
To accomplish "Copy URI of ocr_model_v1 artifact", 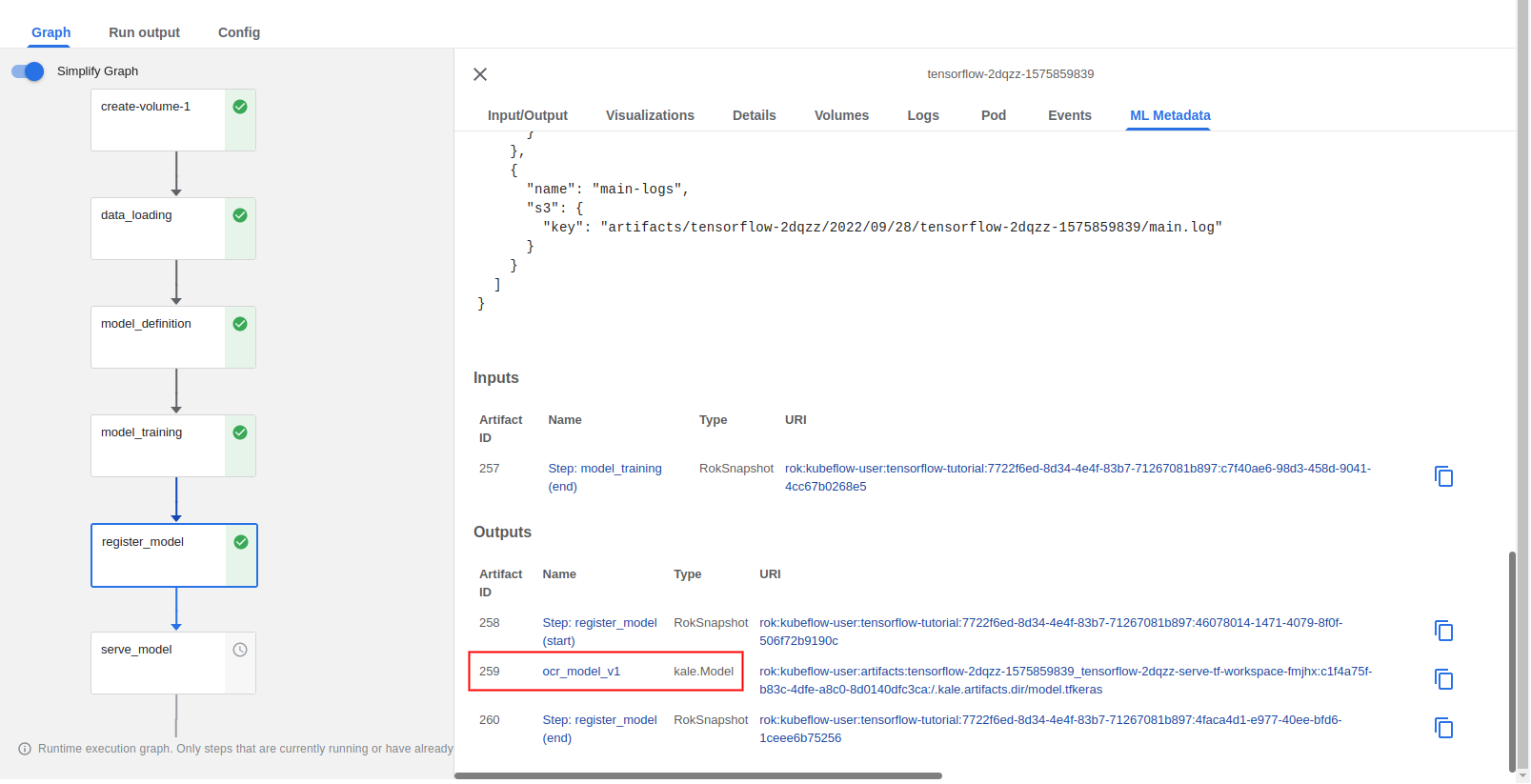I will click(x=1443, y=679).
